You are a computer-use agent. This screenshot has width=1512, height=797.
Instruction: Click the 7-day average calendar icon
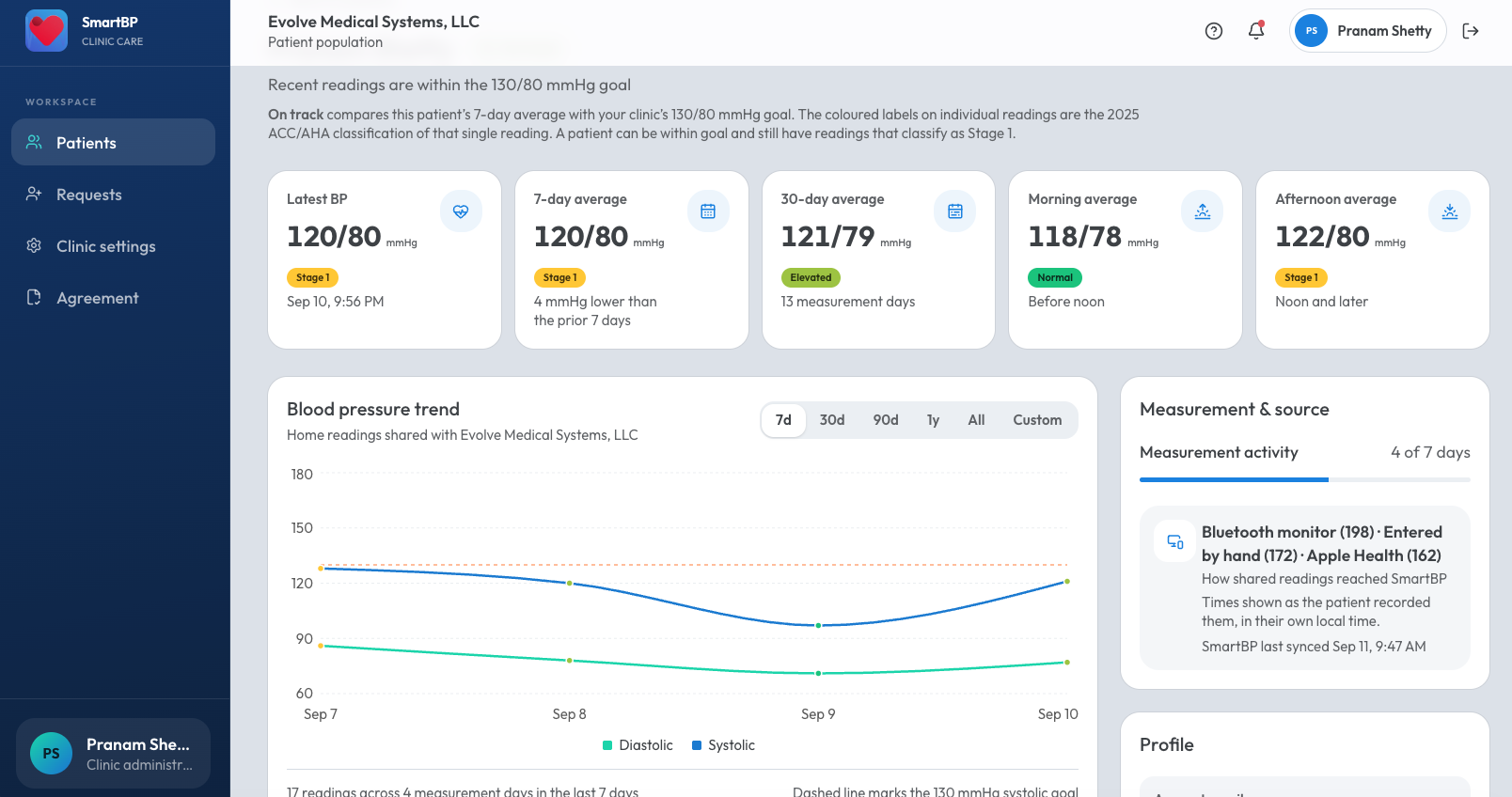[x=708, y=211]
